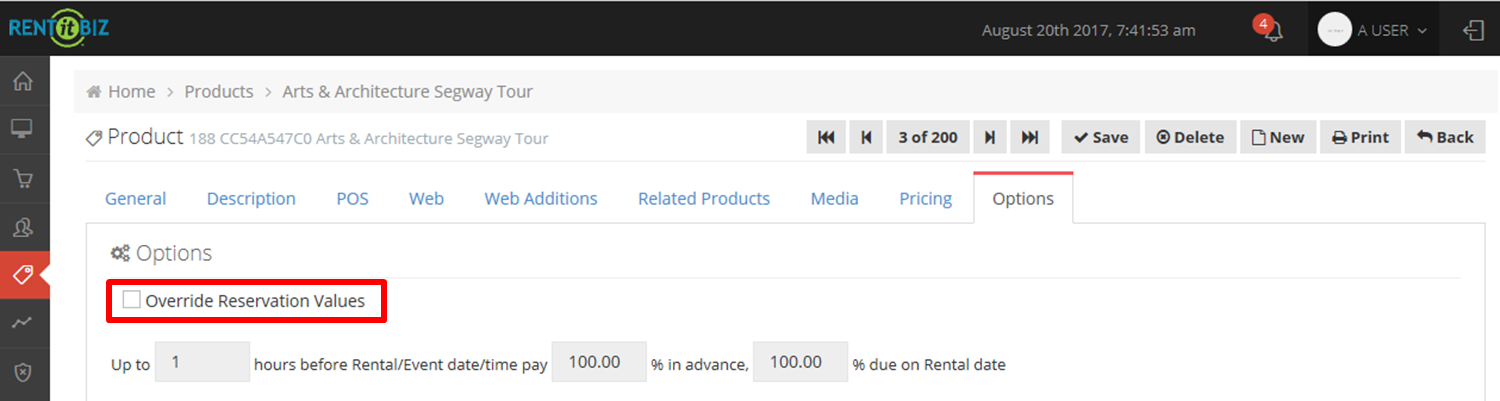The height and width of the screenshot is (401, 1500).
Task: Open the Home icon in sidebar
Action: 22,81
